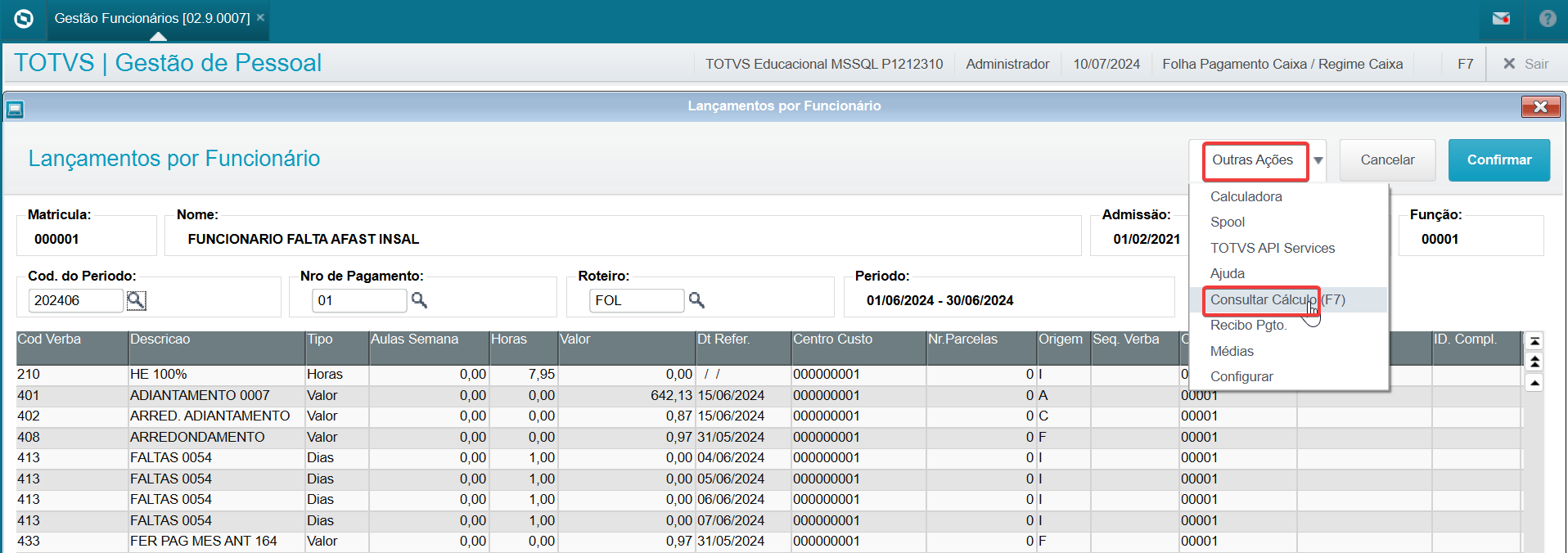Click the Cod. do Periodo input field
This screenshot has height=553, width=1568.
[75, 300]
